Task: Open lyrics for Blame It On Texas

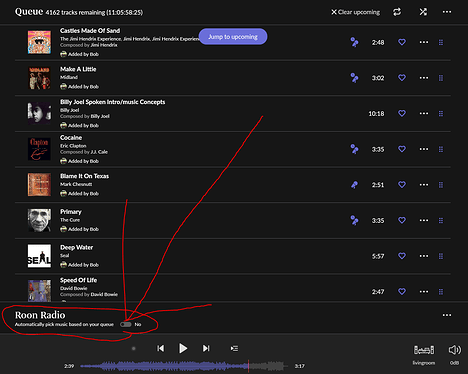Action: tap(354, 185)
